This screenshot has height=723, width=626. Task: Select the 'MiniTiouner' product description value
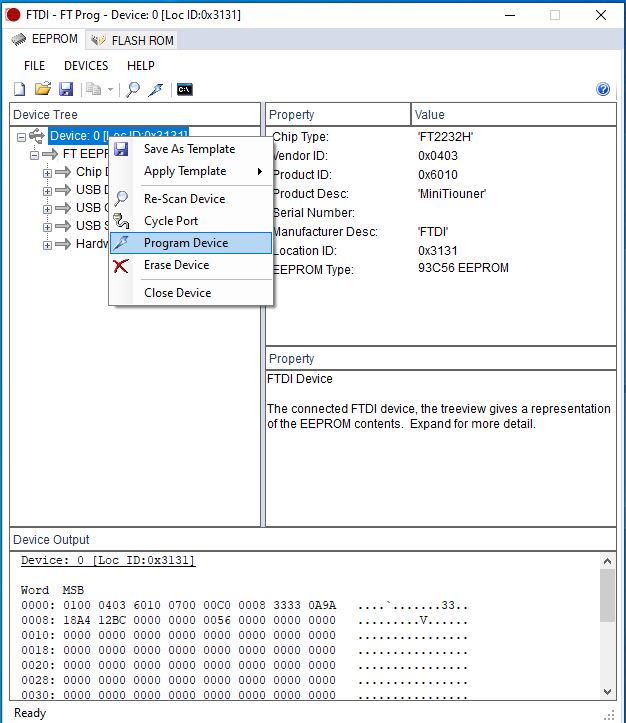pyautogui.click(x=452, y=194)
